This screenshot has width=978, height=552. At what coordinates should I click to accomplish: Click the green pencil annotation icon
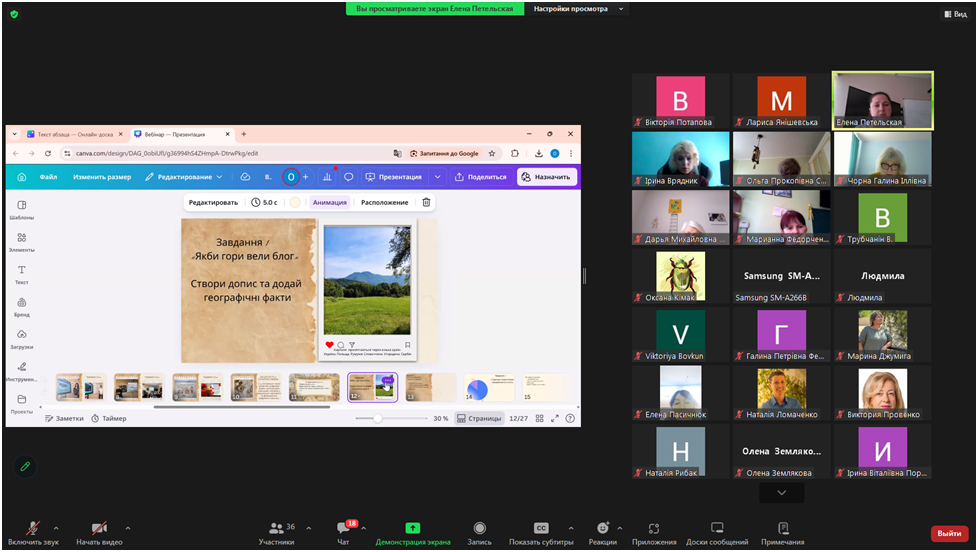pos(25,466)
